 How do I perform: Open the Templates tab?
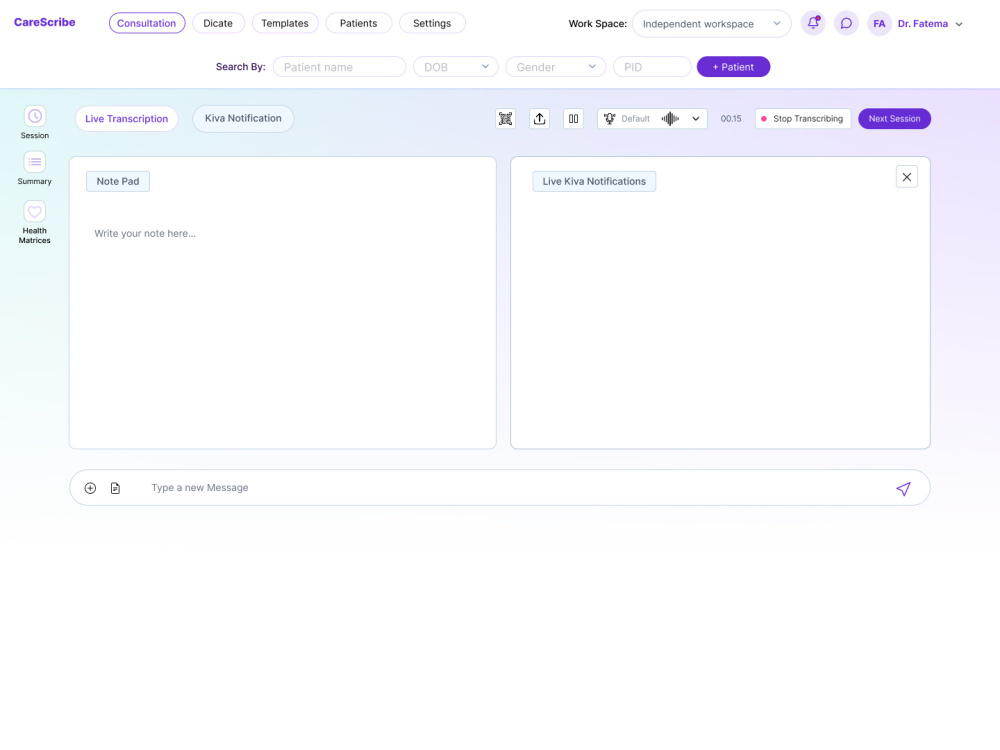(285, 23)
